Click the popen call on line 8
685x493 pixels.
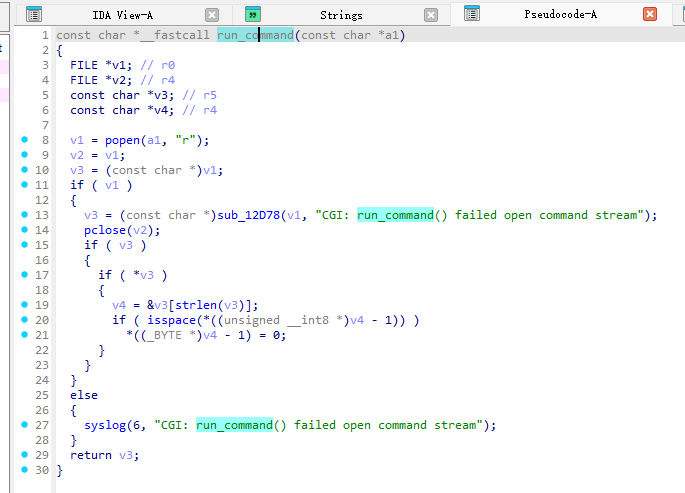(x=122, y=140)
